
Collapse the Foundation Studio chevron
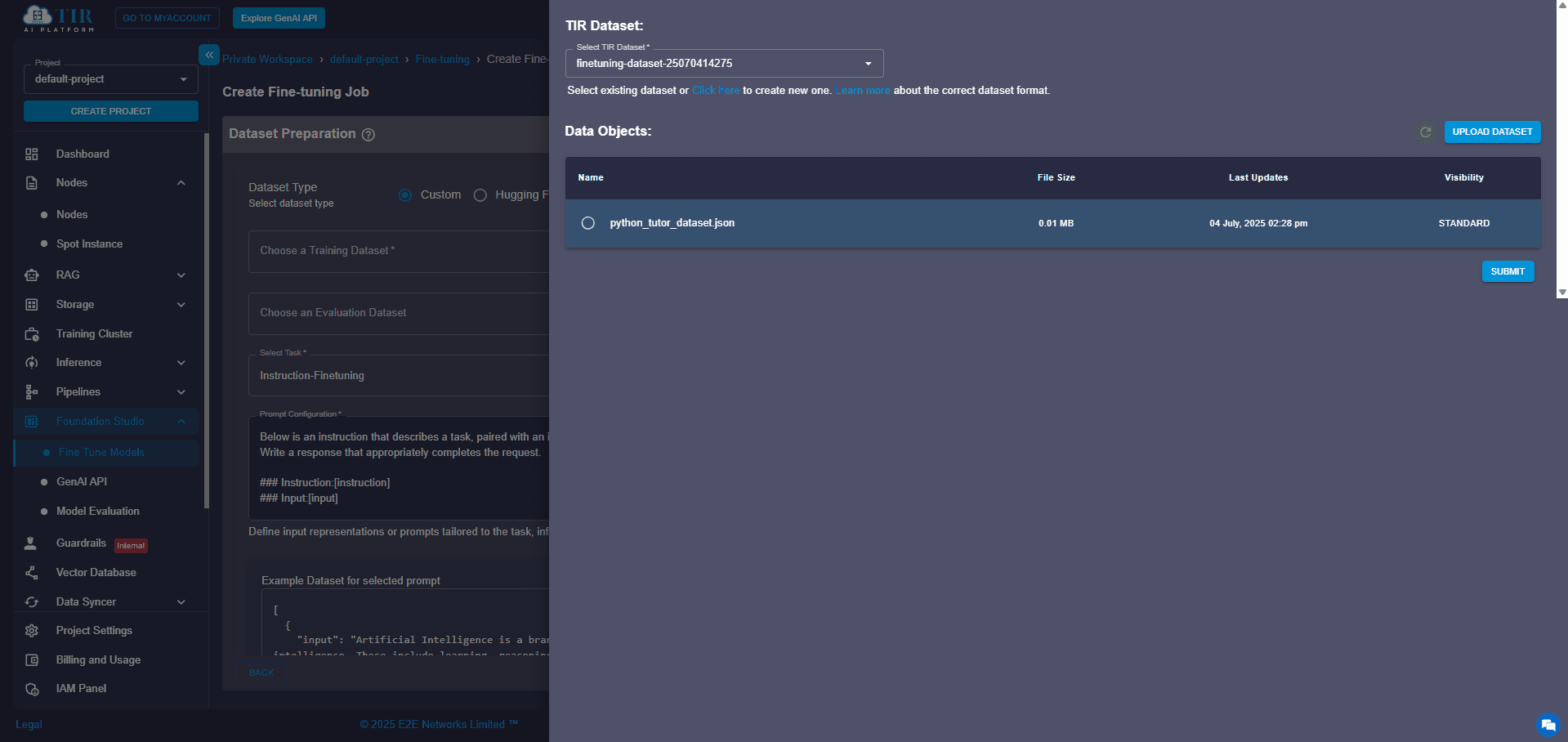click(181, 422)
